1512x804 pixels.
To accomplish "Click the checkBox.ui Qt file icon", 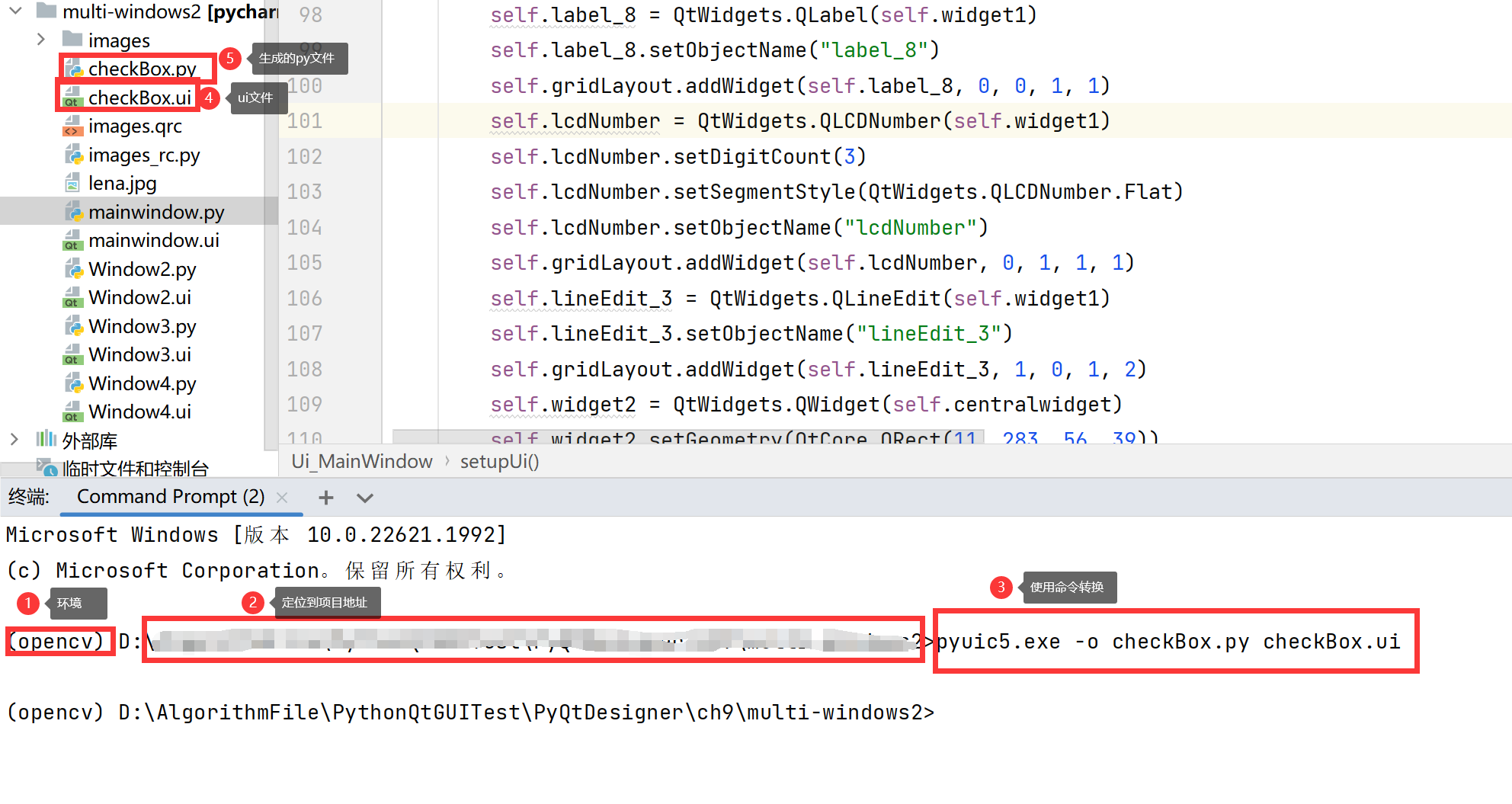I will pos(72,98).
